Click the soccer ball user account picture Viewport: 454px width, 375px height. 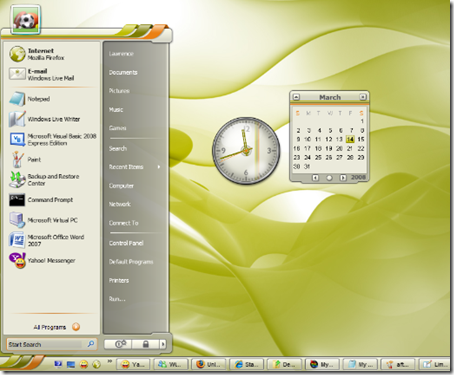26,20
